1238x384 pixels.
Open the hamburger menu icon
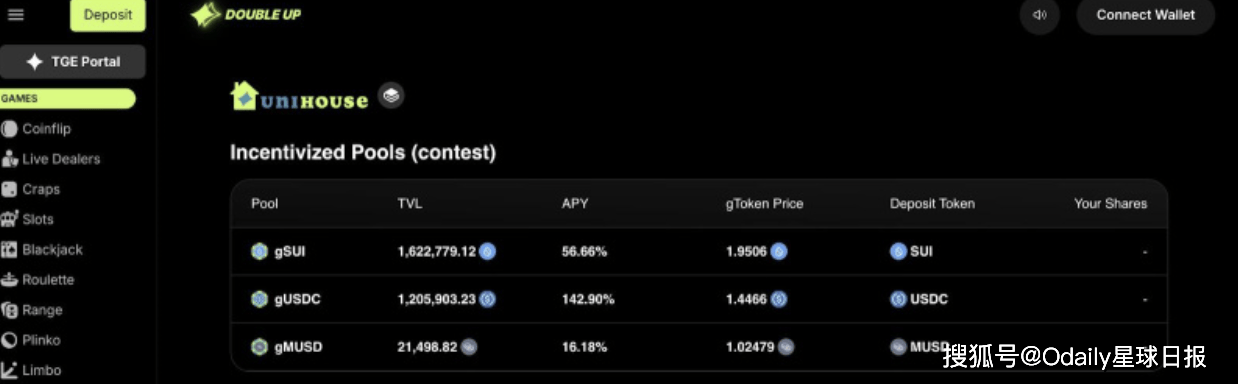click(15, 15)
